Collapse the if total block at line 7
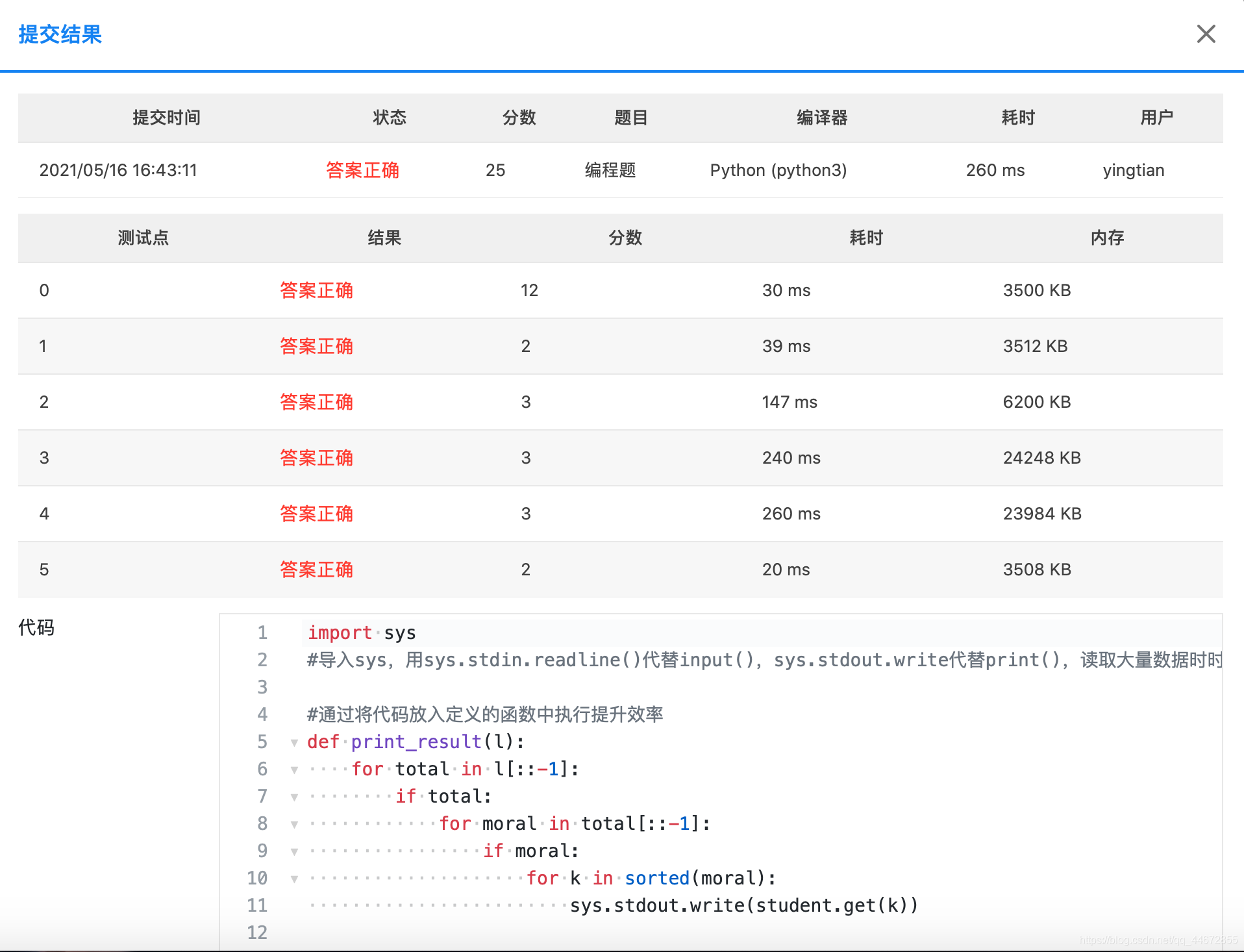The image size is (1244, 952). coord(295,797)
